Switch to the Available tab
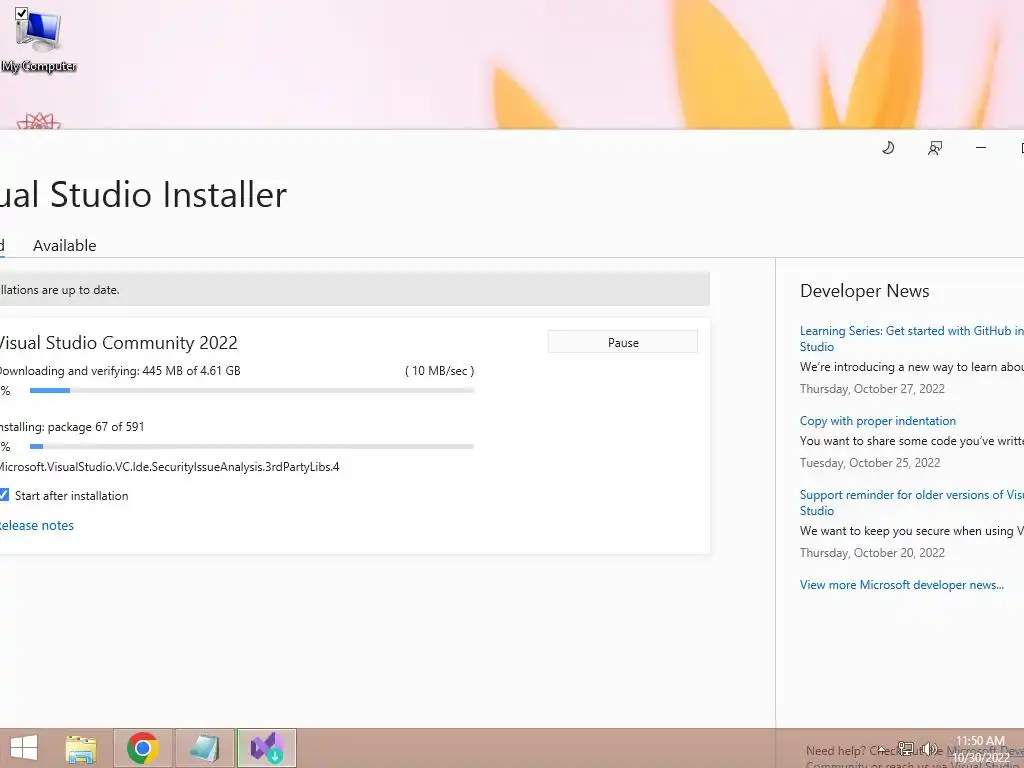Screen dimensions: 1024x768 tap(65, 246)
